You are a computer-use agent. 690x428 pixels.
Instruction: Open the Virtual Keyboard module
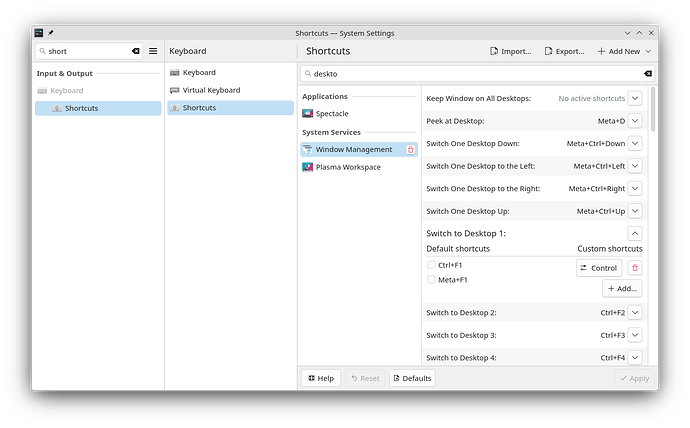click(x=231, y=90)
